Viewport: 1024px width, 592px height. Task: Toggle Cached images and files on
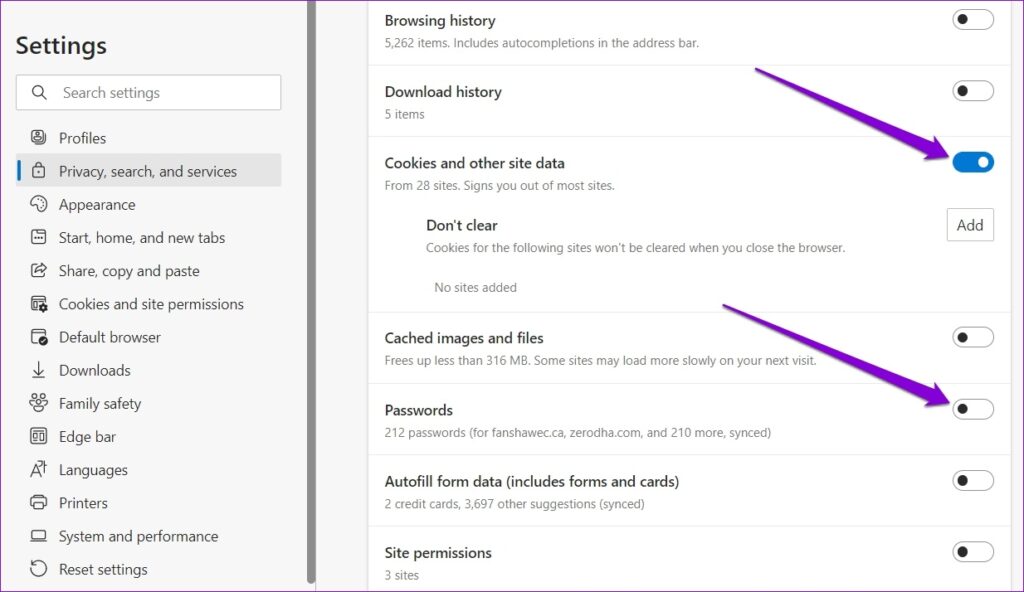(x=972, y=337)
